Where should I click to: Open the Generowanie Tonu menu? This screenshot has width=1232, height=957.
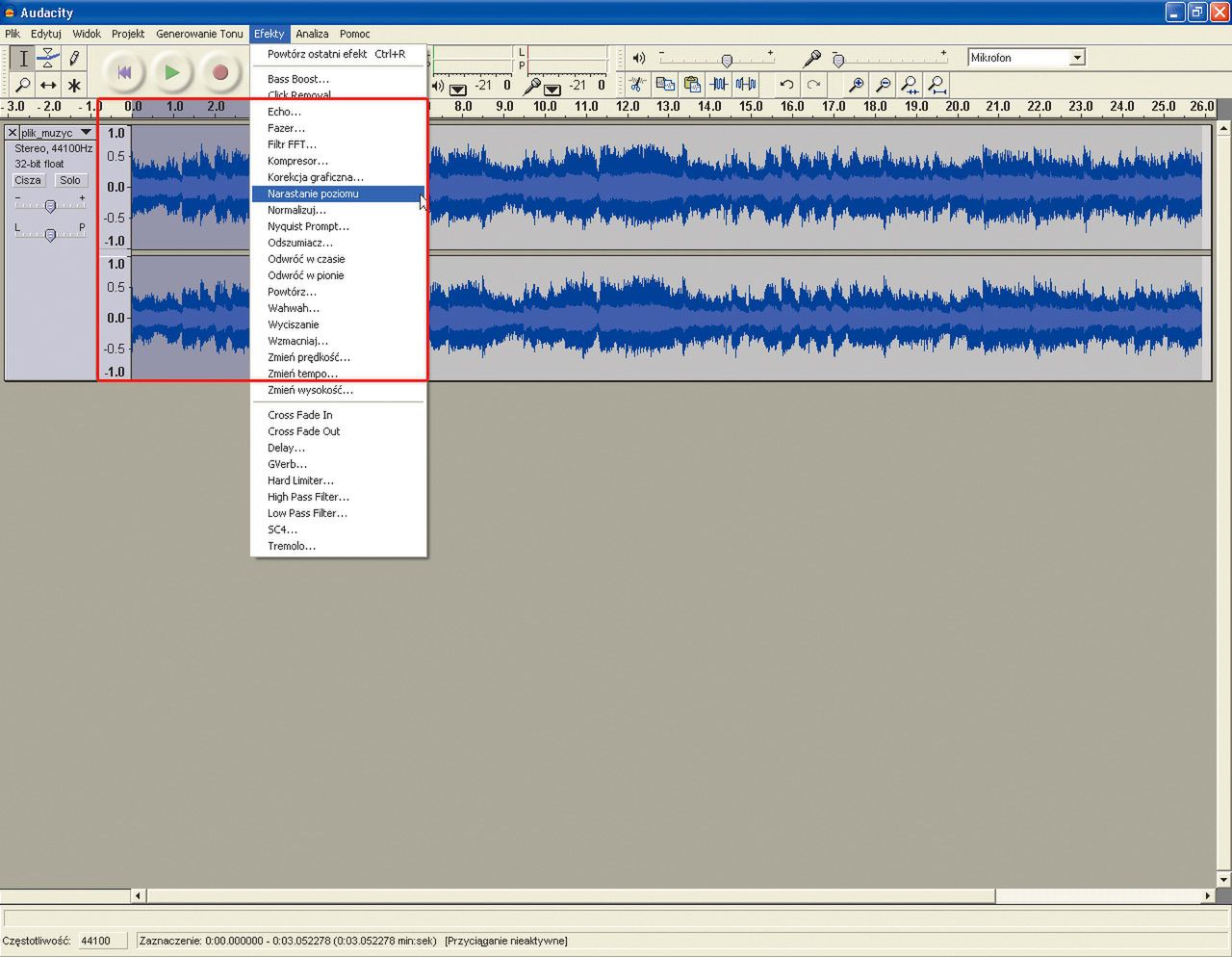pos(199,34)
